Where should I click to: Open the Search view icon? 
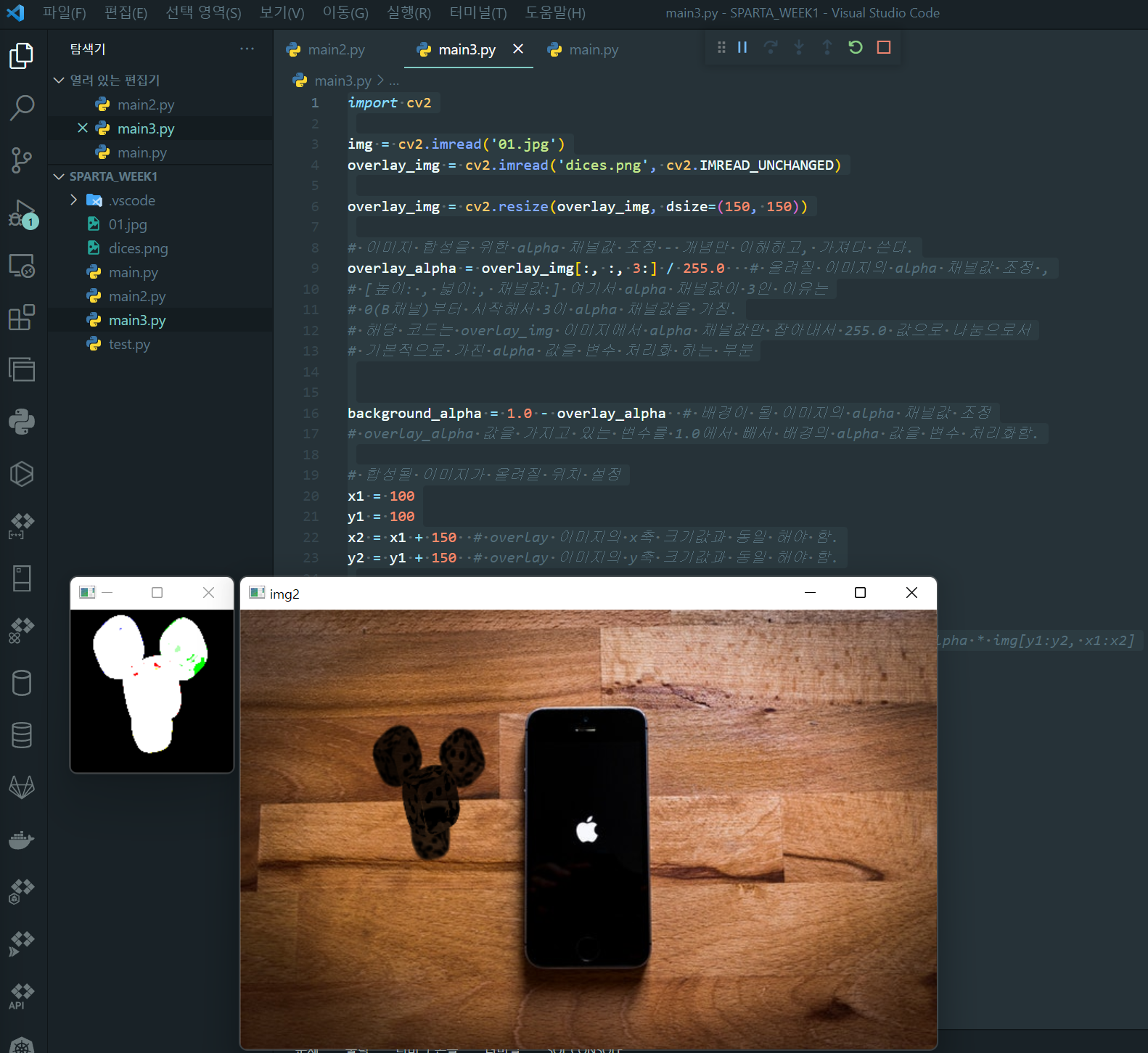coord(22,108)
